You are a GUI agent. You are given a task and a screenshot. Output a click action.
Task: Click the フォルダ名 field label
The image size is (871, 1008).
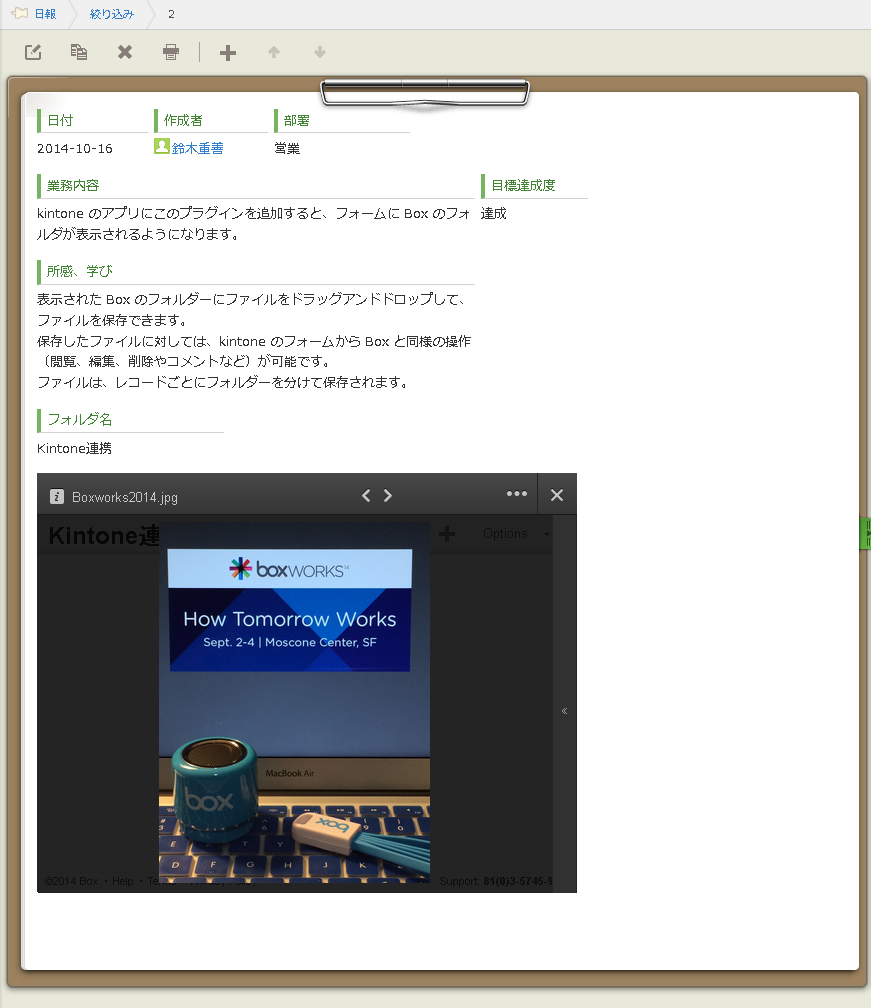coord(79,420)
